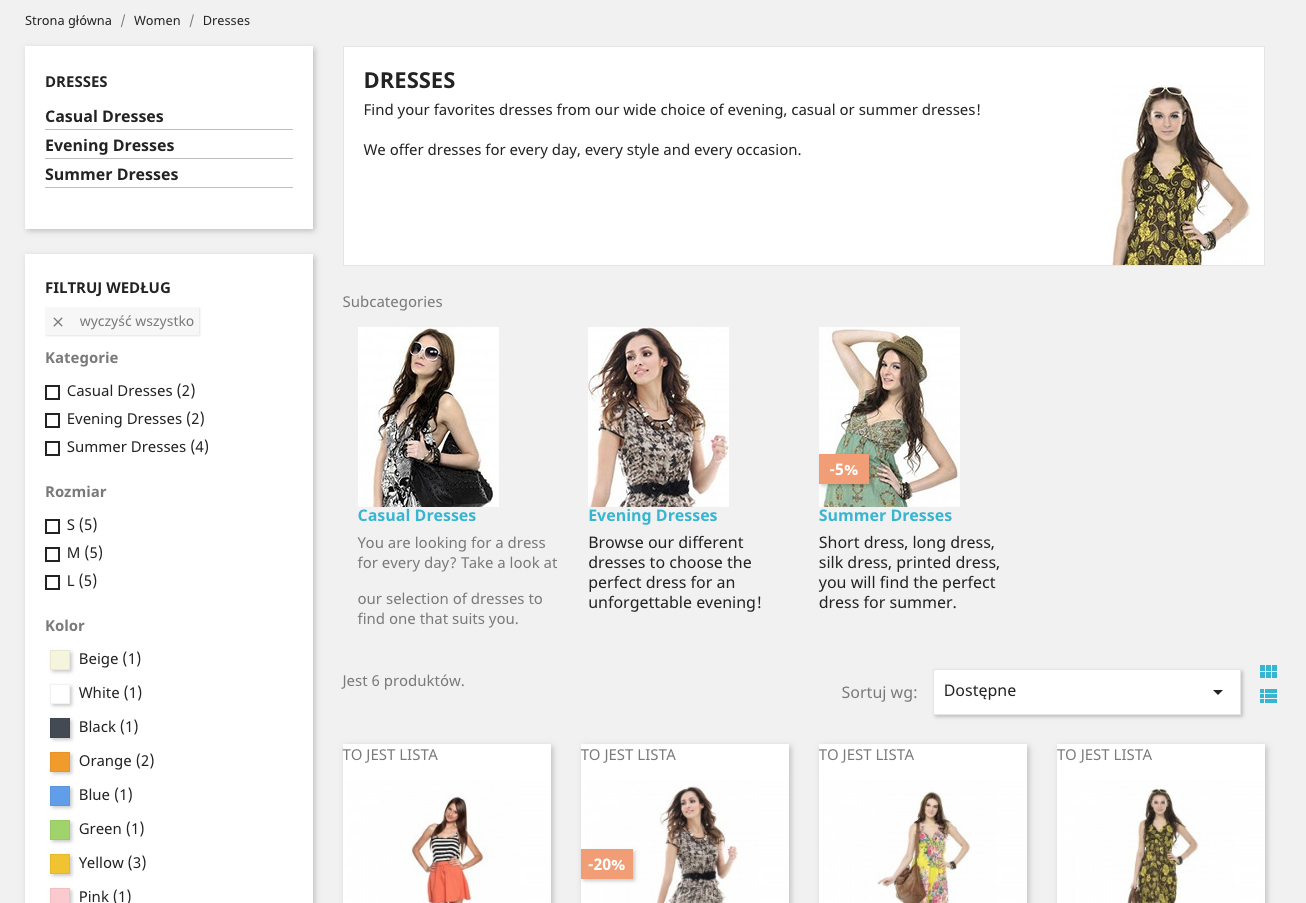The image size is (1306, 903).
Task: Click the 'Sortuj wg:' label
Action: tap(879, 692)
